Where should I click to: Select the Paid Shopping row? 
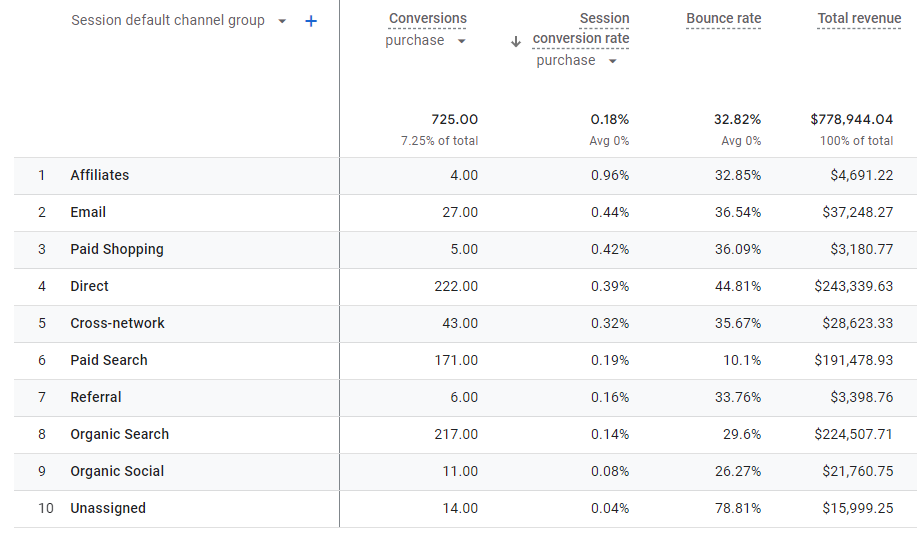[117, 249]
